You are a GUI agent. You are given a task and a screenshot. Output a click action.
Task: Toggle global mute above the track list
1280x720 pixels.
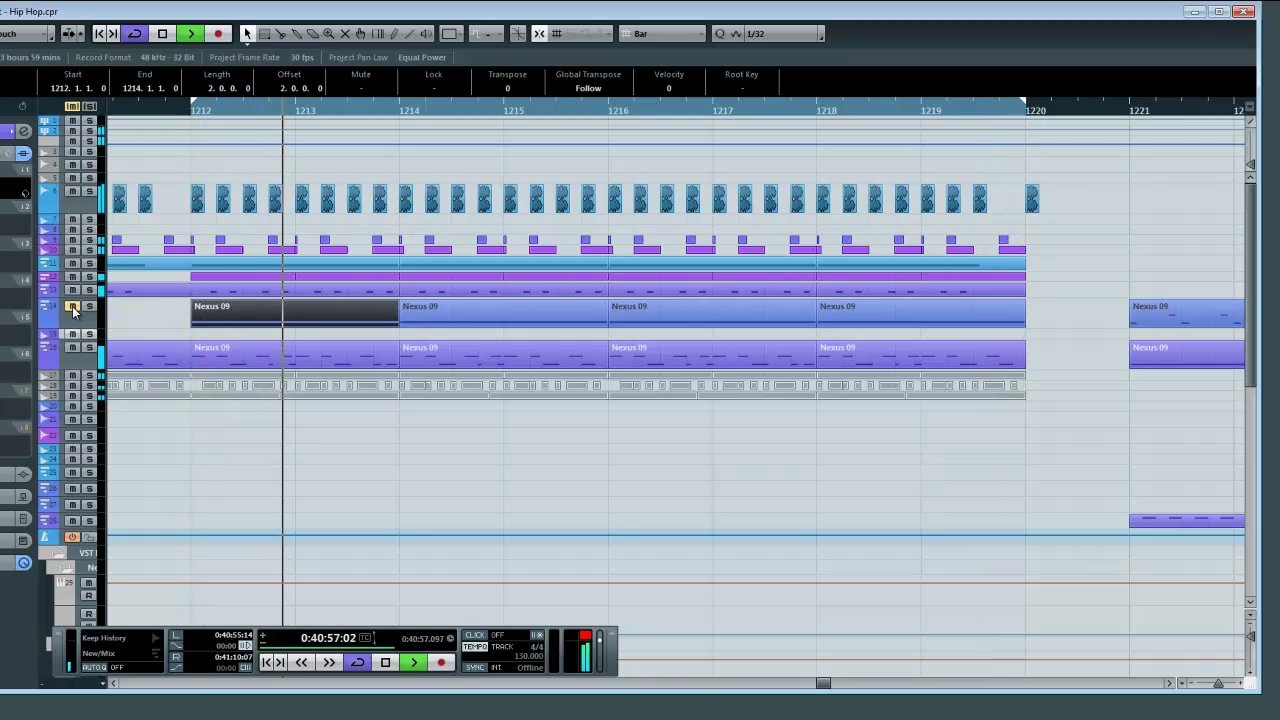point(72,106)
